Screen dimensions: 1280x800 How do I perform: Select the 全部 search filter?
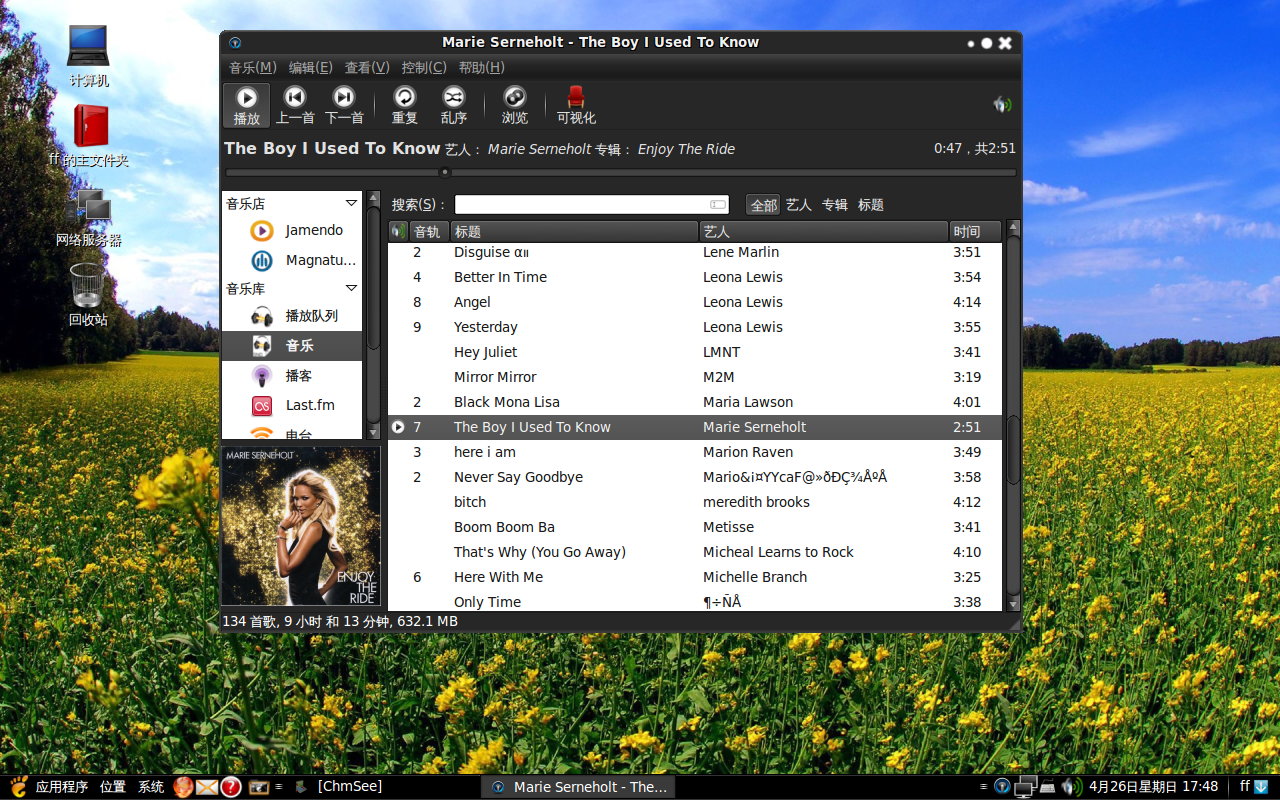point(763,204)
